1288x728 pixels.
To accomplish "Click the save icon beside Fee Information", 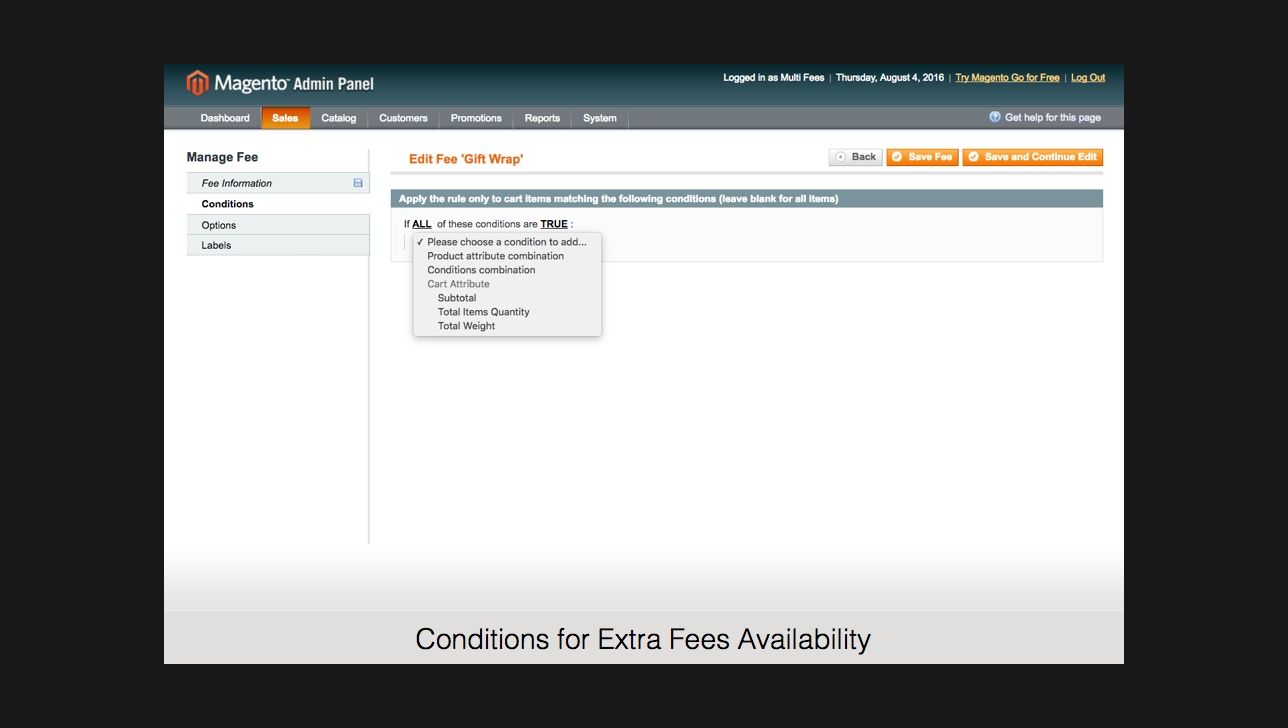I will pos(357,183).
